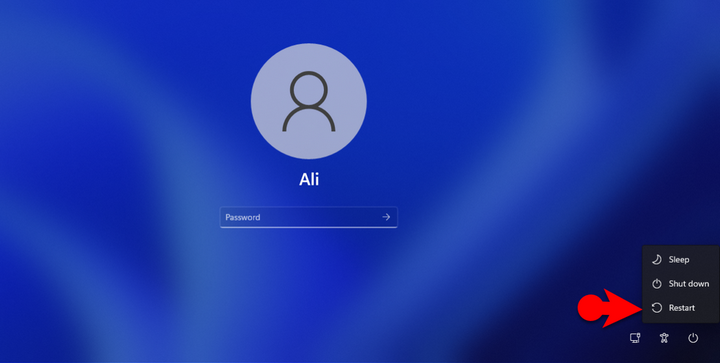
Task: Select Sleep from the power menu
Action: (680, 260)
